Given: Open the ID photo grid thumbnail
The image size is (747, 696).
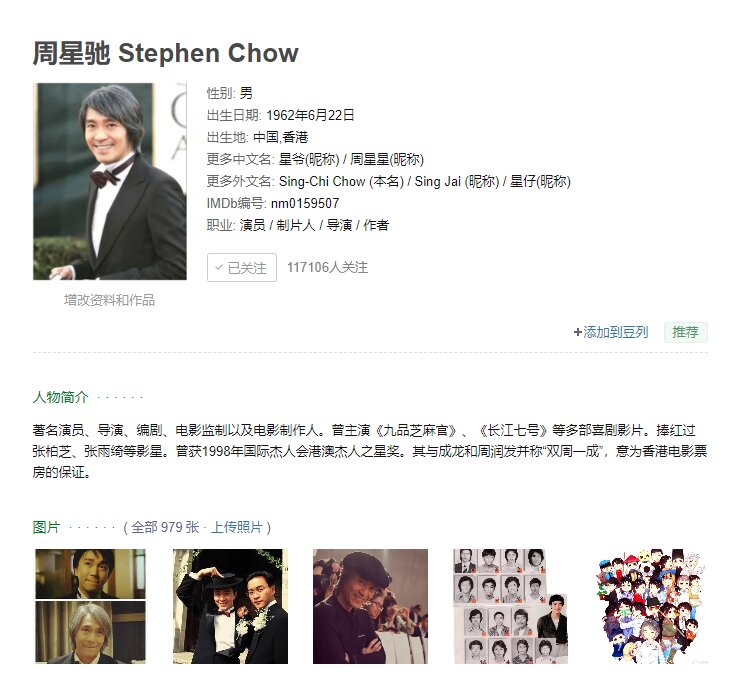Looking at the screenshot, I should [x=511, y=606].
